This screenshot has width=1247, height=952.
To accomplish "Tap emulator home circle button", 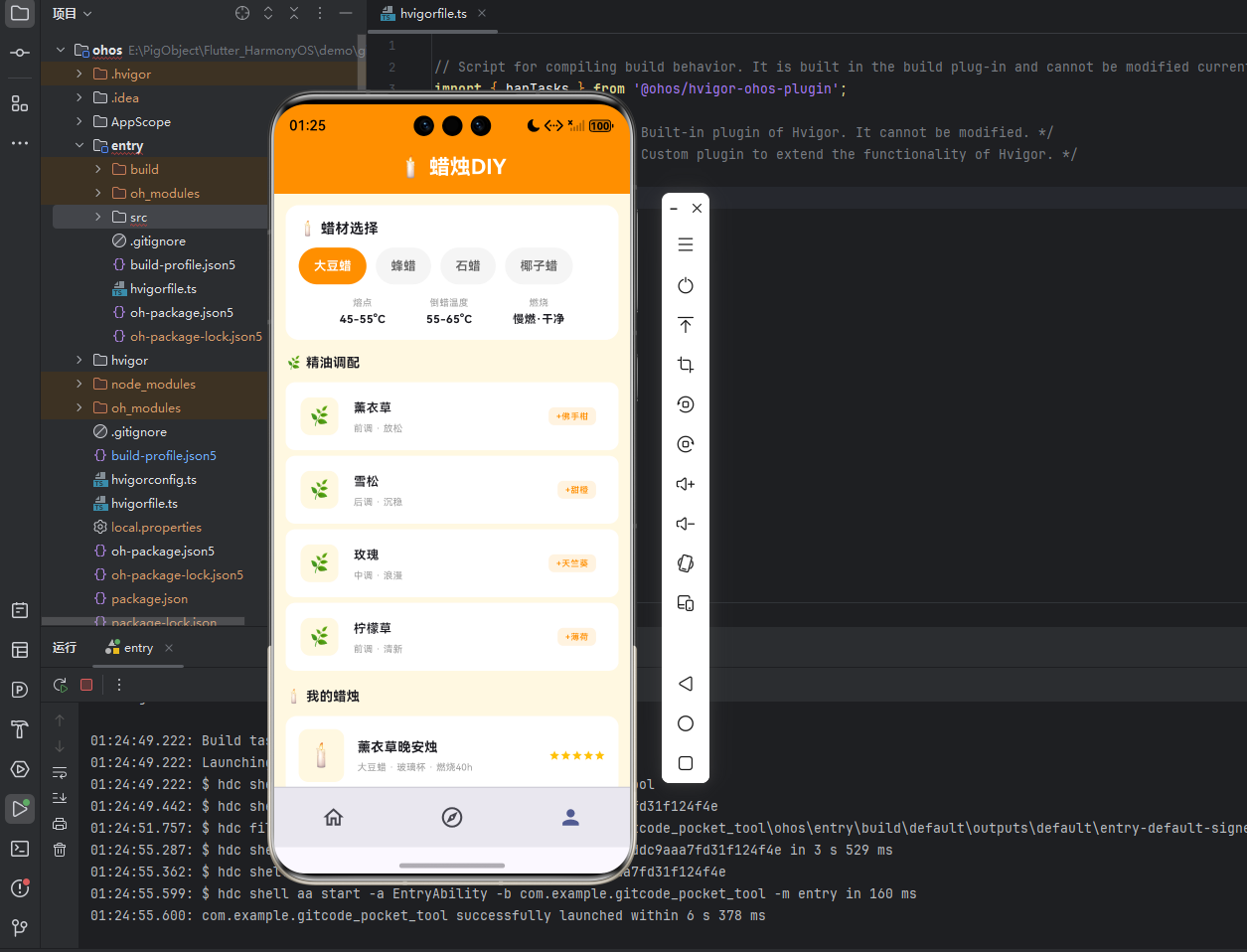I will pyautogui.click(x=686, y=723).
